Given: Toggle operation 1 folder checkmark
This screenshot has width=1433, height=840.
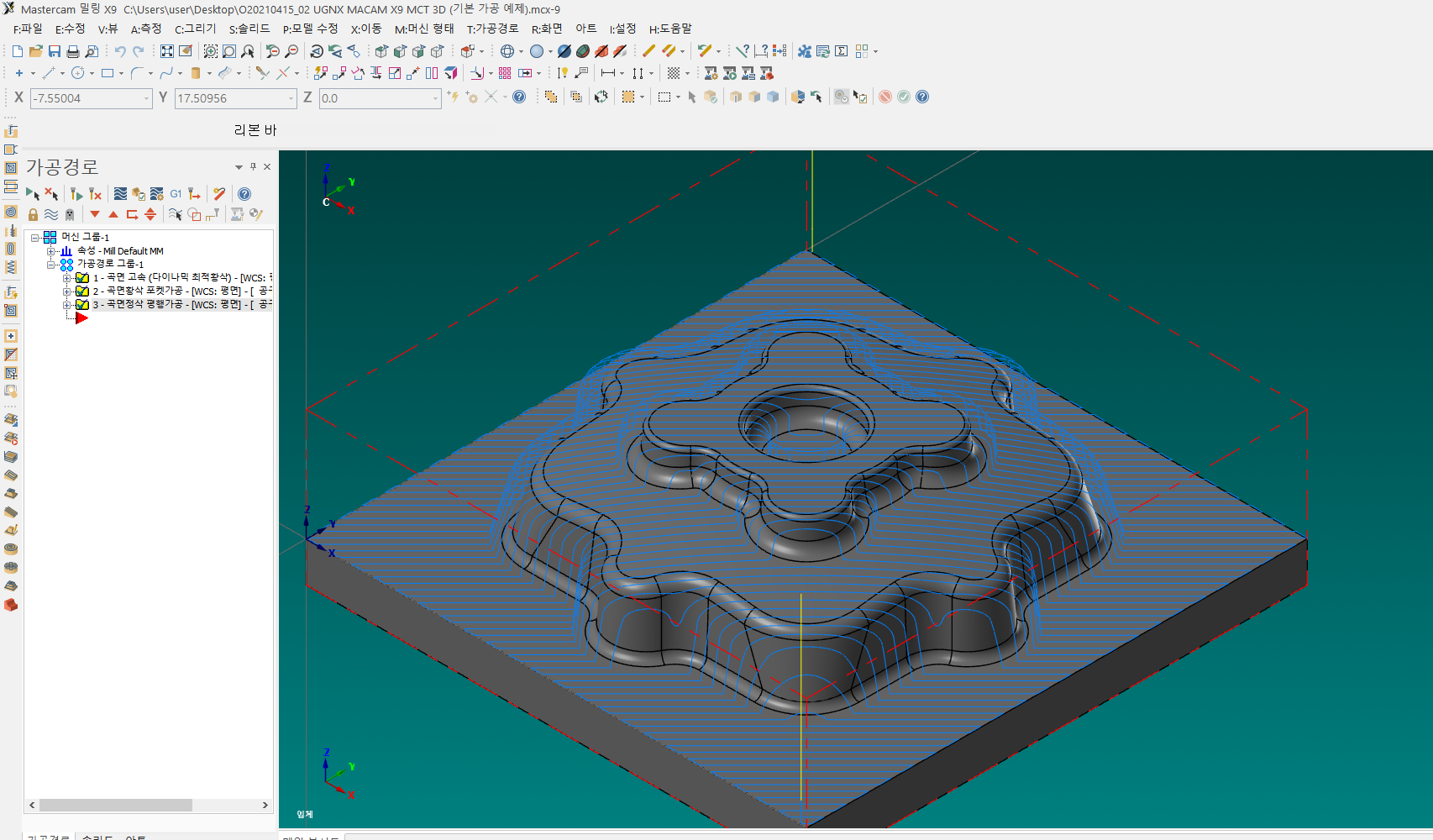Looking at the screenshot, I should tap(82, 278).
